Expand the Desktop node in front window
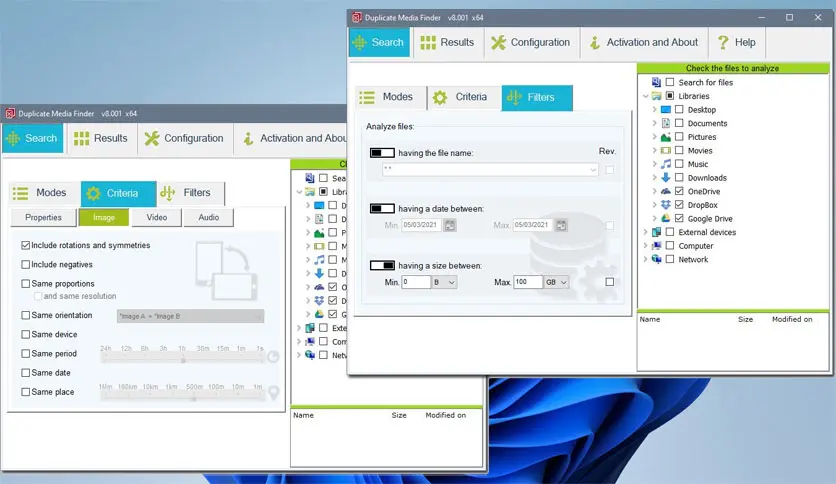This screenshot has width=836, height=484. coord(655,110)
